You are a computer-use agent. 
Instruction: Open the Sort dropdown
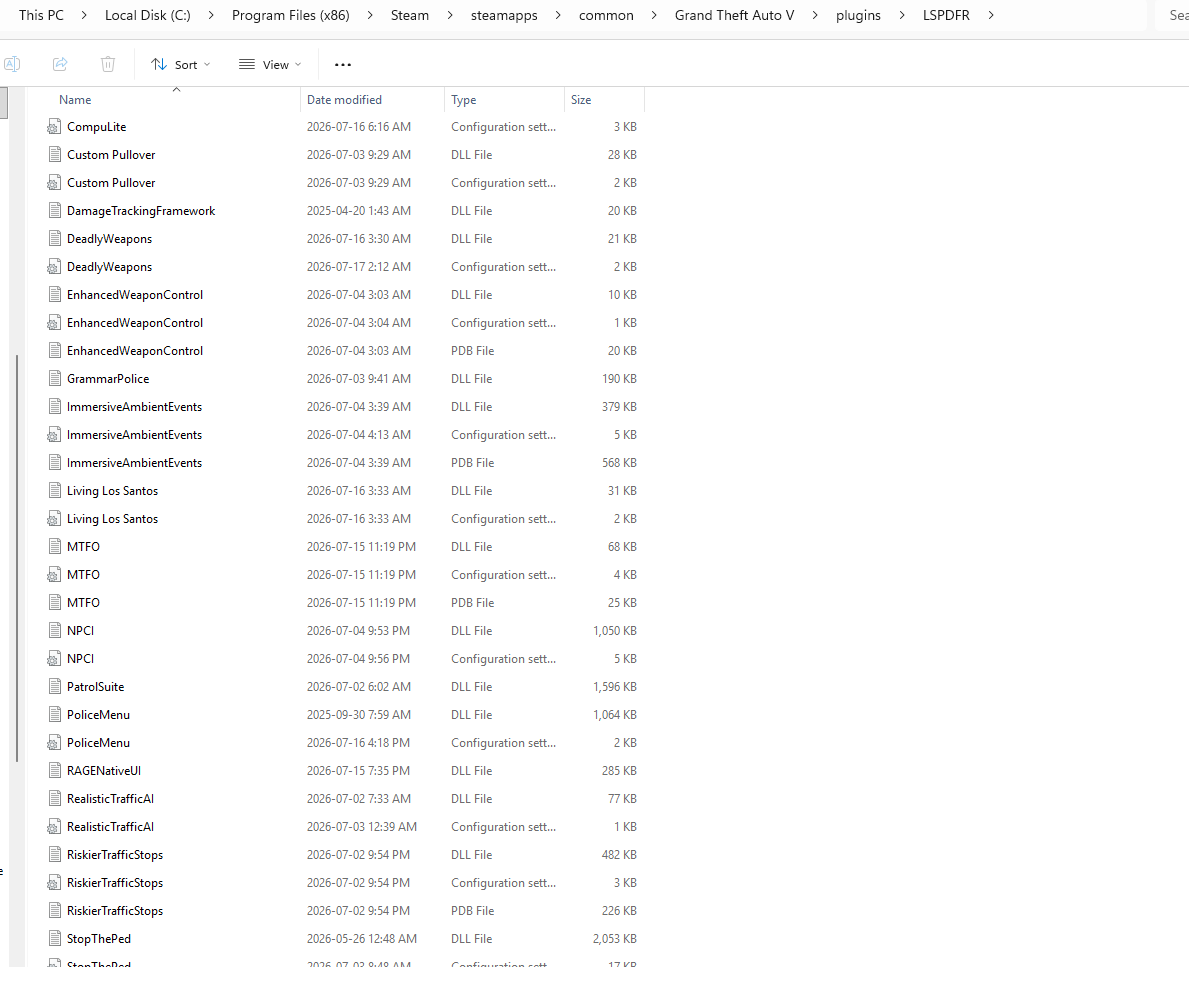click(180, 64)
